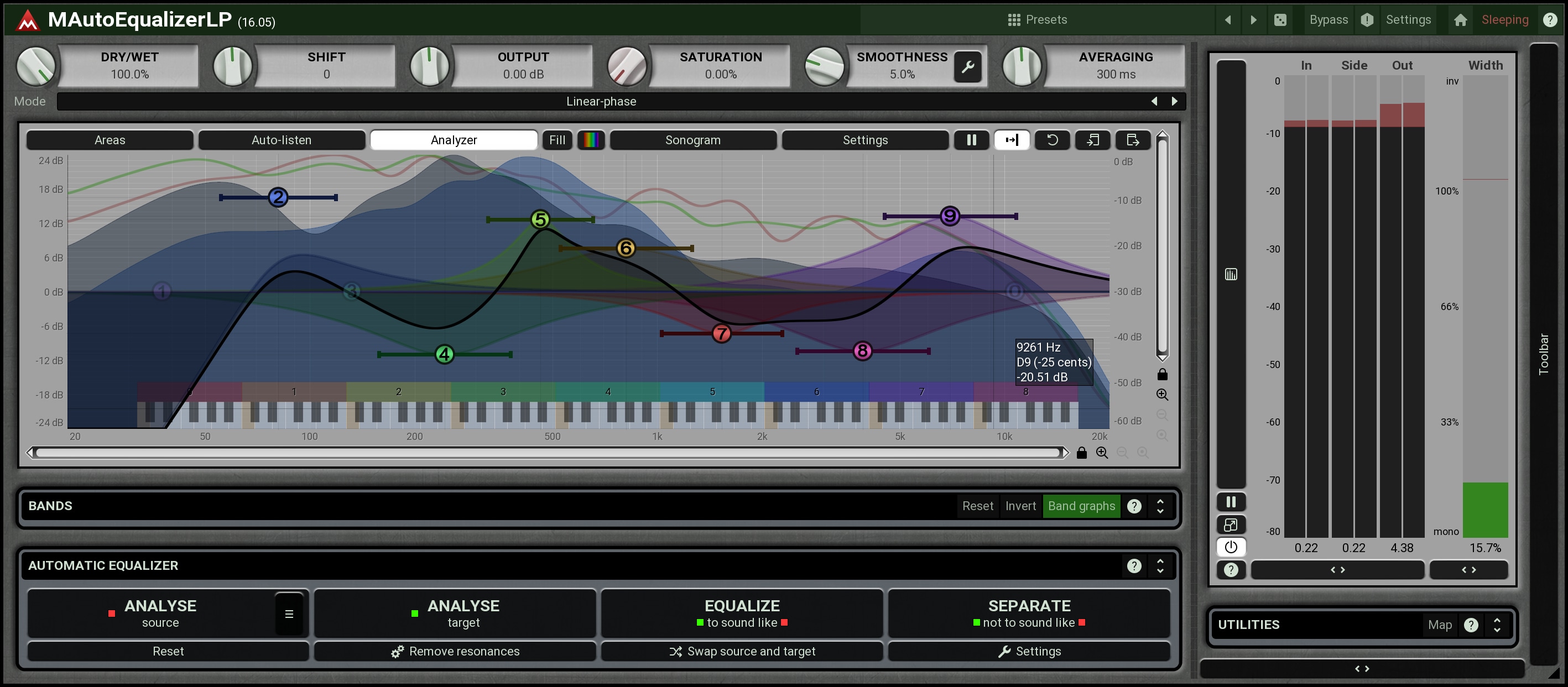Load the previous preset arrow
Viewport: 1568px width, 687px height.
[1228, 19]
